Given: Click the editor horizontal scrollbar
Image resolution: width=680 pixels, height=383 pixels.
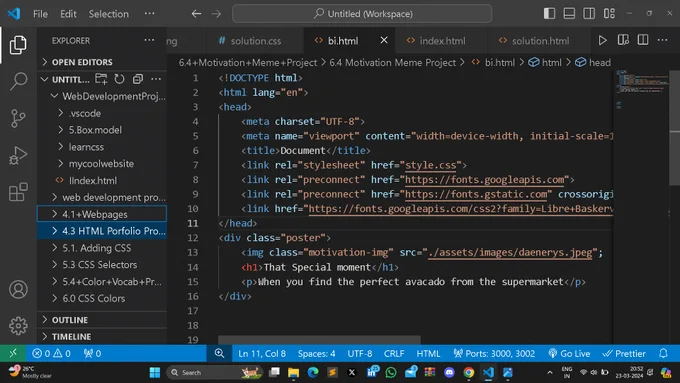Looking at the screenshot, I should coord(319,340).
